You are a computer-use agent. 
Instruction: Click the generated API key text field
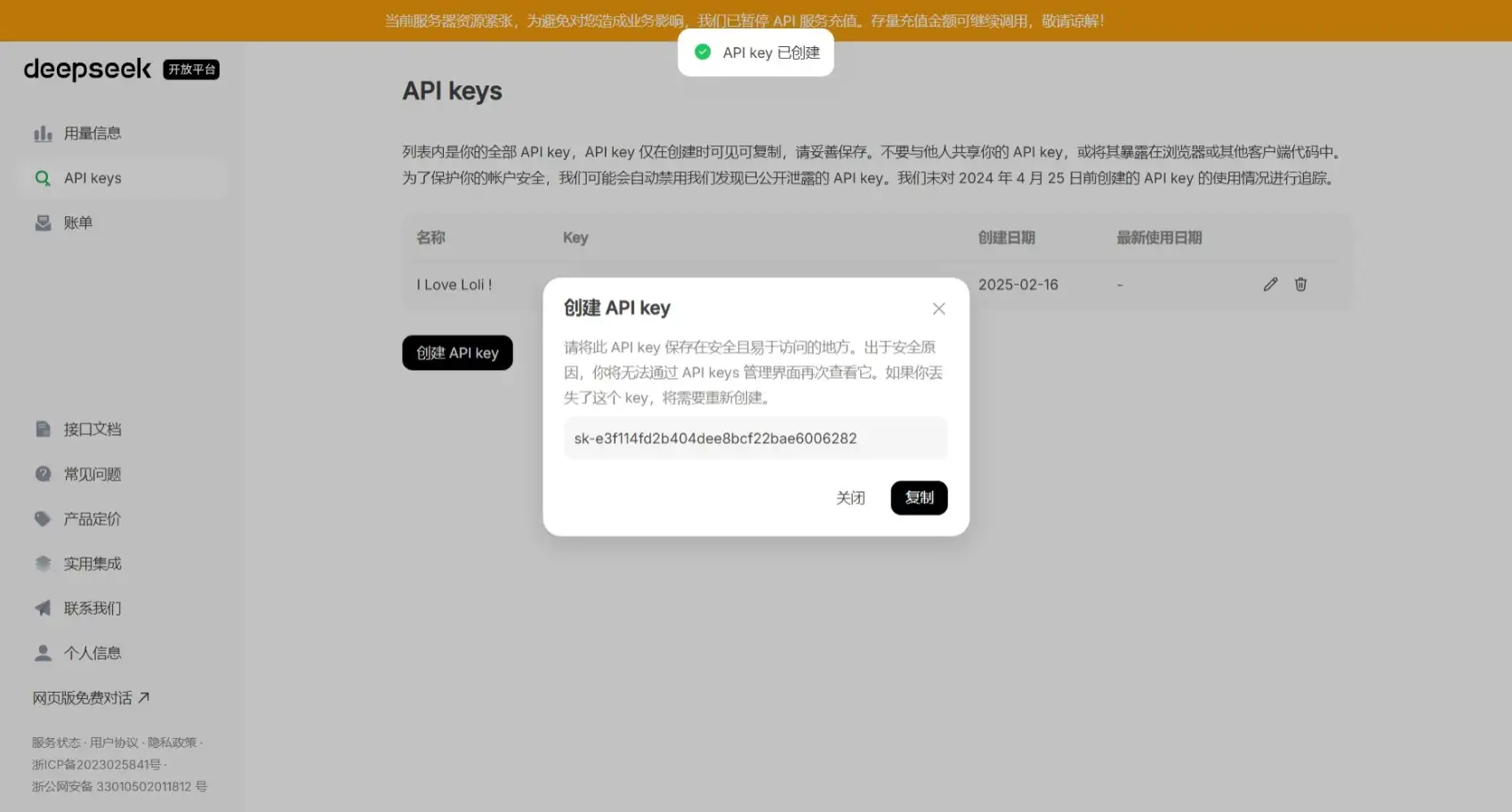[755, 438]
